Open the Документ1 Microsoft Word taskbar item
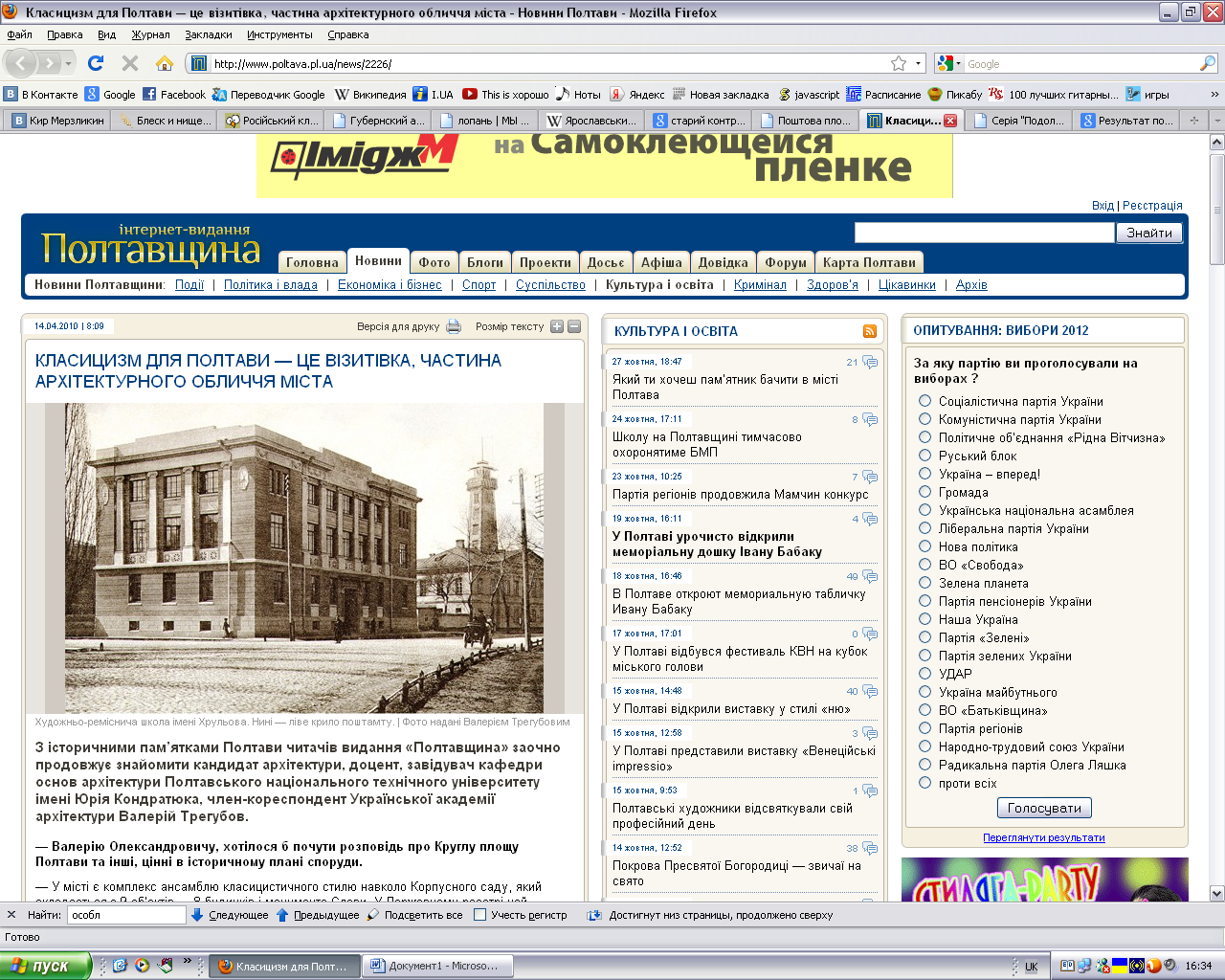 tap(437, 966)
